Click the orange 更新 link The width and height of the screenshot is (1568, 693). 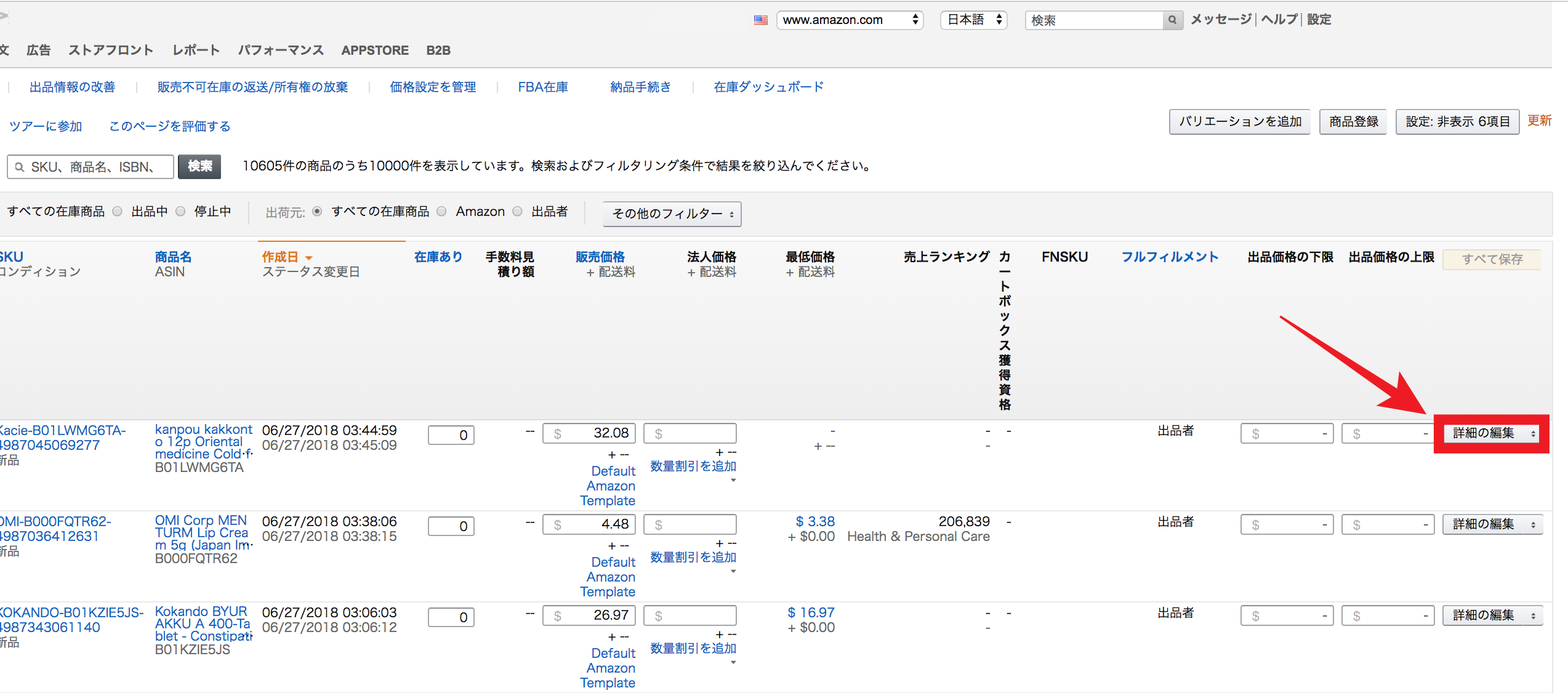click(x=1539, y=121)
